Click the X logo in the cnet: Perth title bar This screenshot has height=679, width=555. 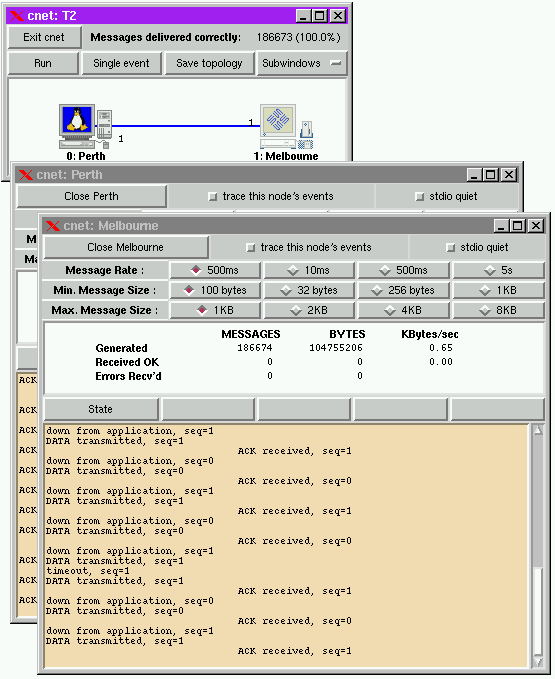coord(26,175)
